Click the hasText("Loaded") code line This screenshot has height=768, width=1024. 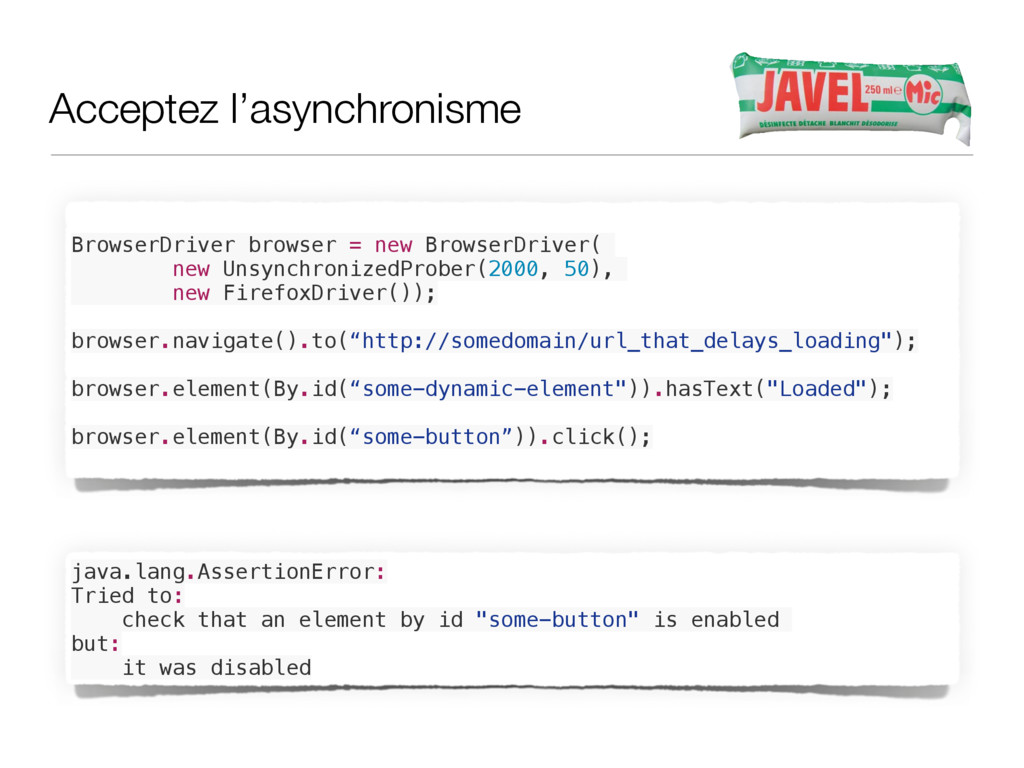point(481,389)
